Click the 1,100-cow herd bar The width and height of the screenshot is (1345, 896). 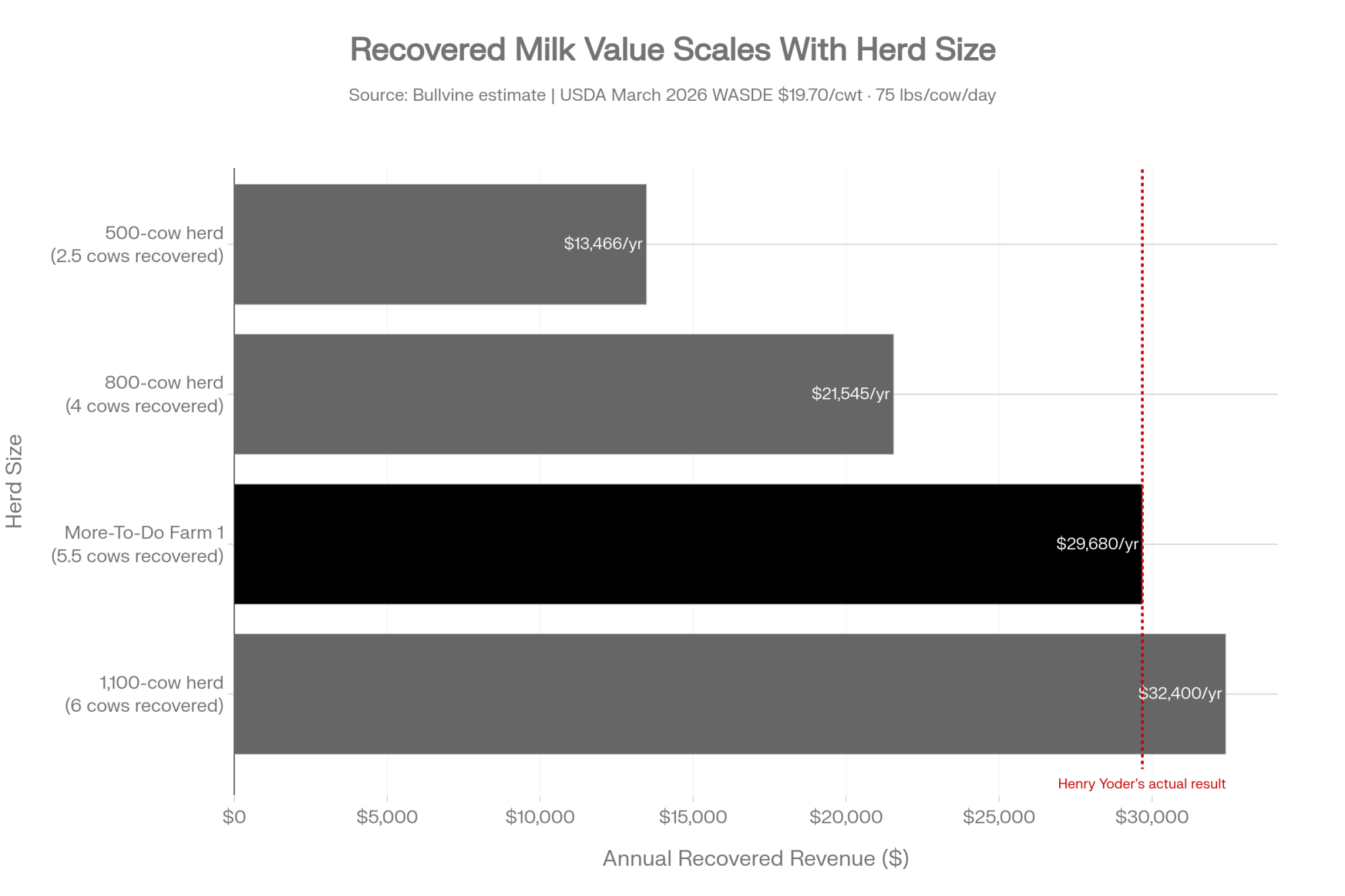(x=730, y=694)
